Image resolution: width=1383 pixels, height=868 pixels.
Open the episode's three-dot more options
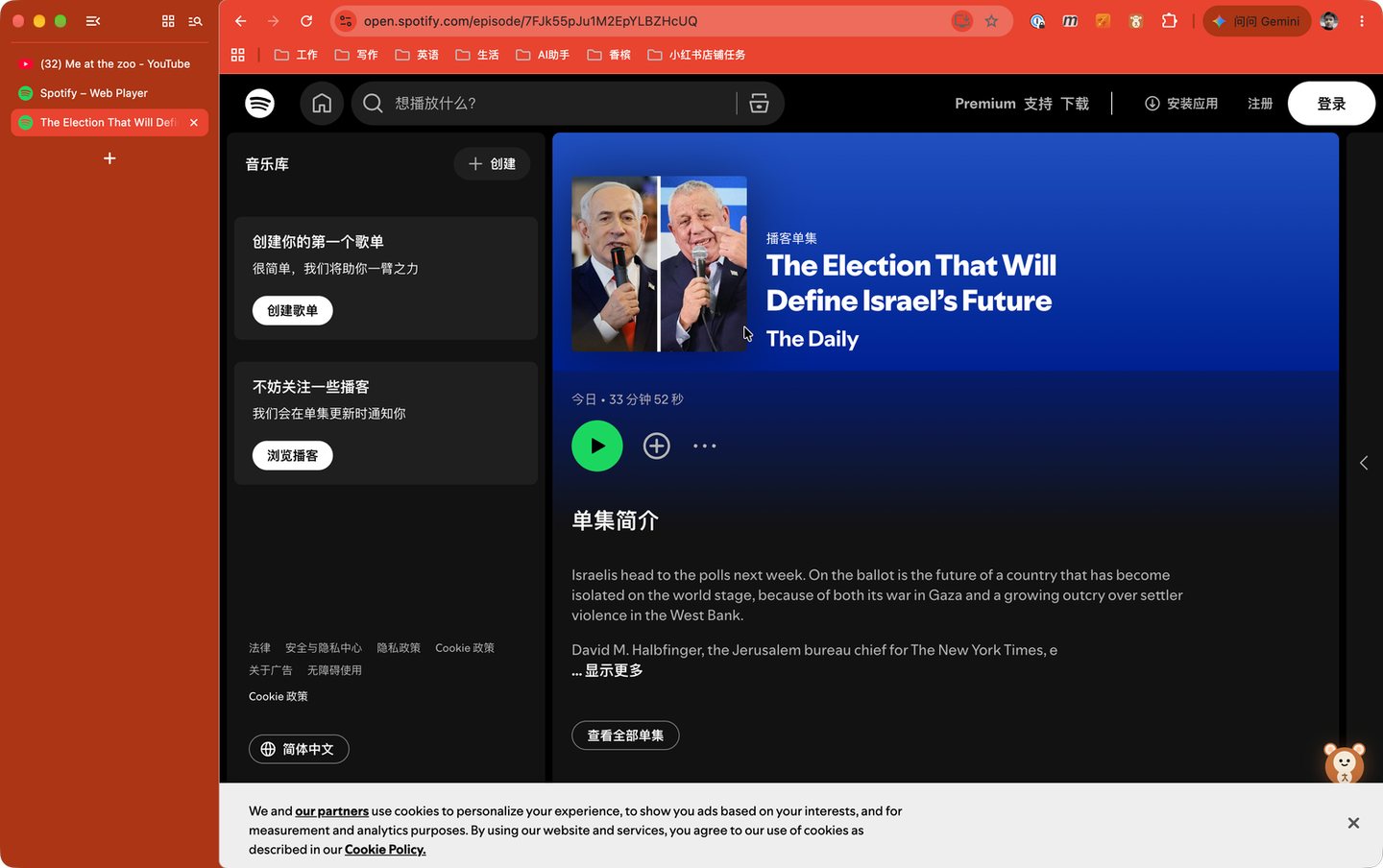point(705,446)
